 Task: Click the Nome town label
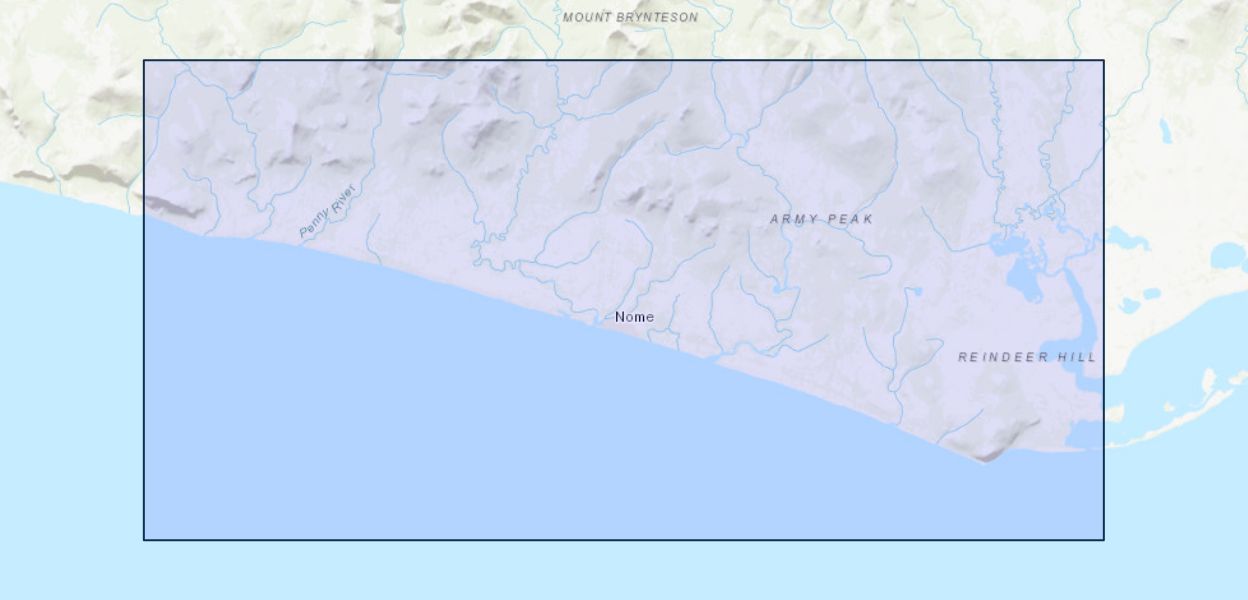[634, 317]
